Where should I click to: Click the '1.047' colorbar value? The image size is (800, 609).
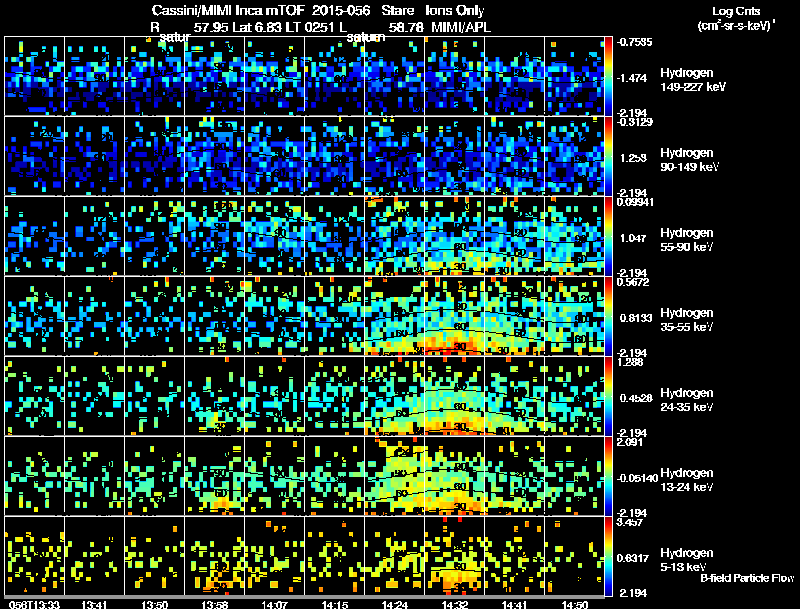click(x=633, y=238)
